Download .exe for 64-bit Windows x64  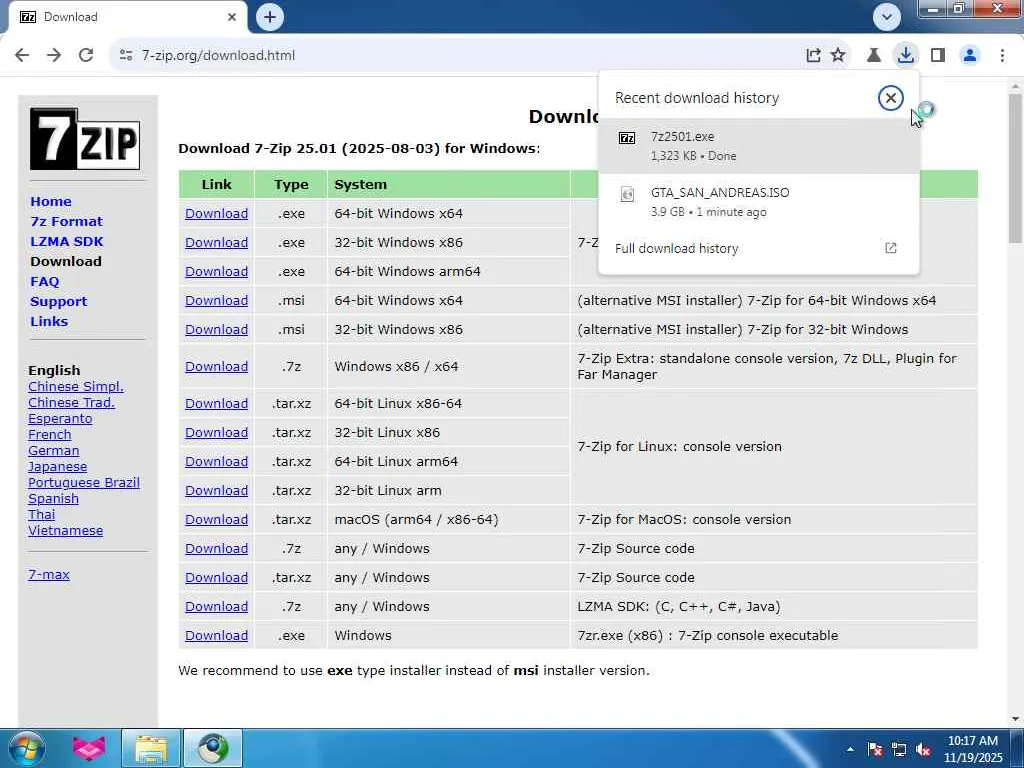pyautogui.click(x=216, y=214)
